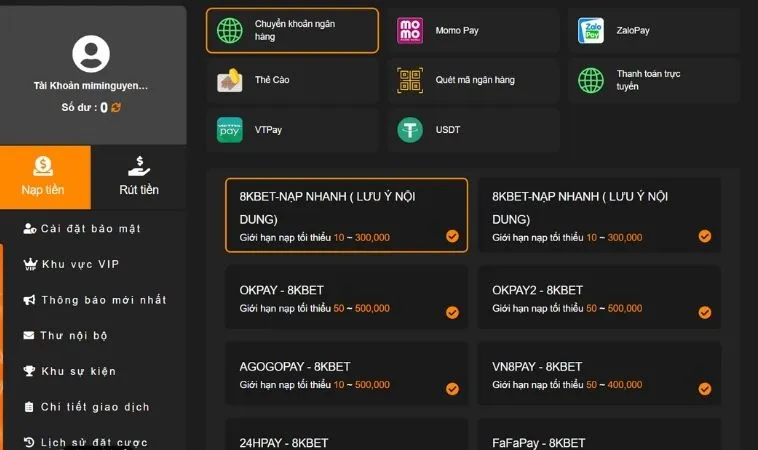Open Lịch sử đặt cược menu item
This screenshot has height=450, width=758.
click(x=86, y=442)
